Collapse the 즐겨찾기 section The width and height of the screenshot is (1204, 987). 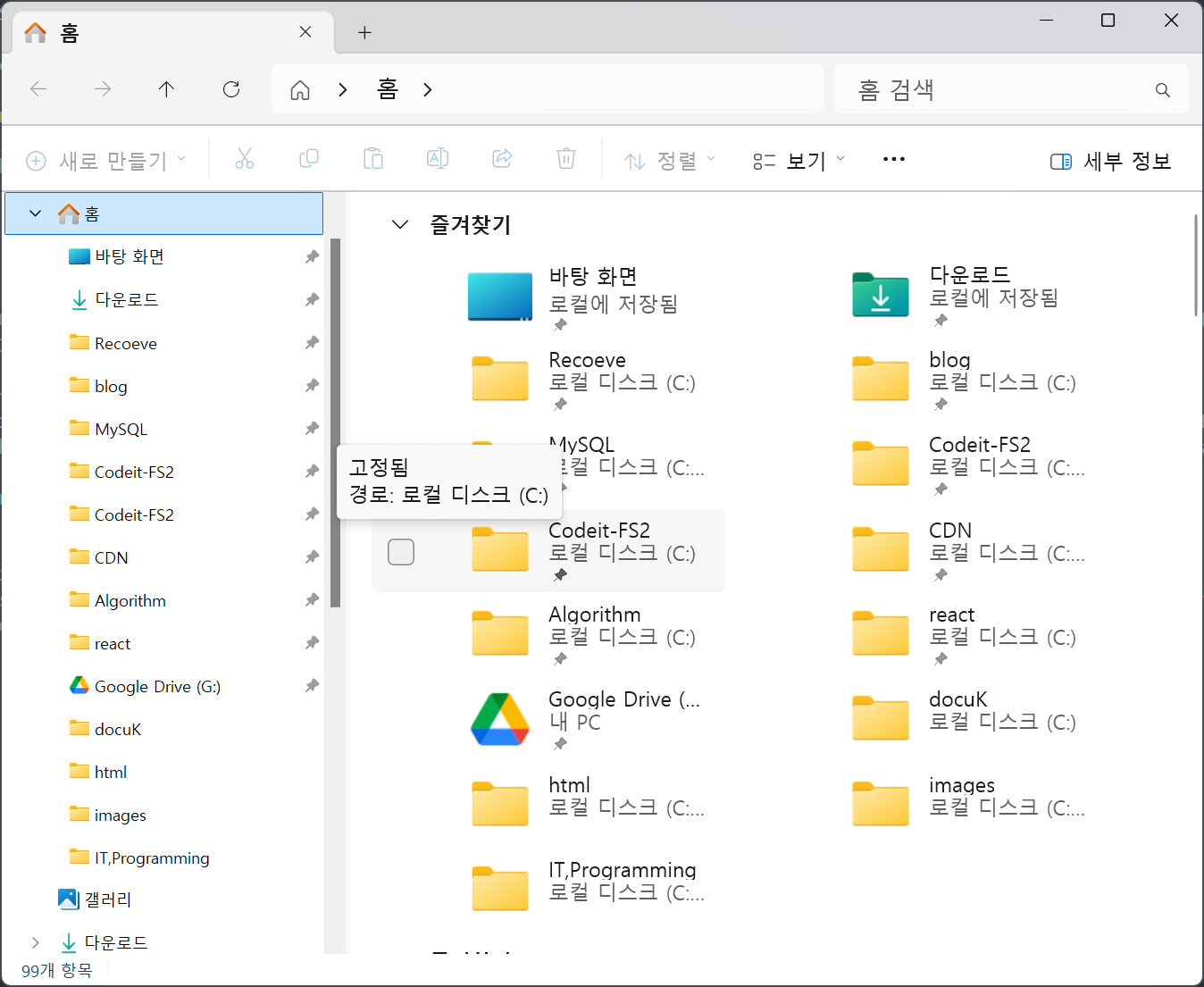[x=400, y=225]
